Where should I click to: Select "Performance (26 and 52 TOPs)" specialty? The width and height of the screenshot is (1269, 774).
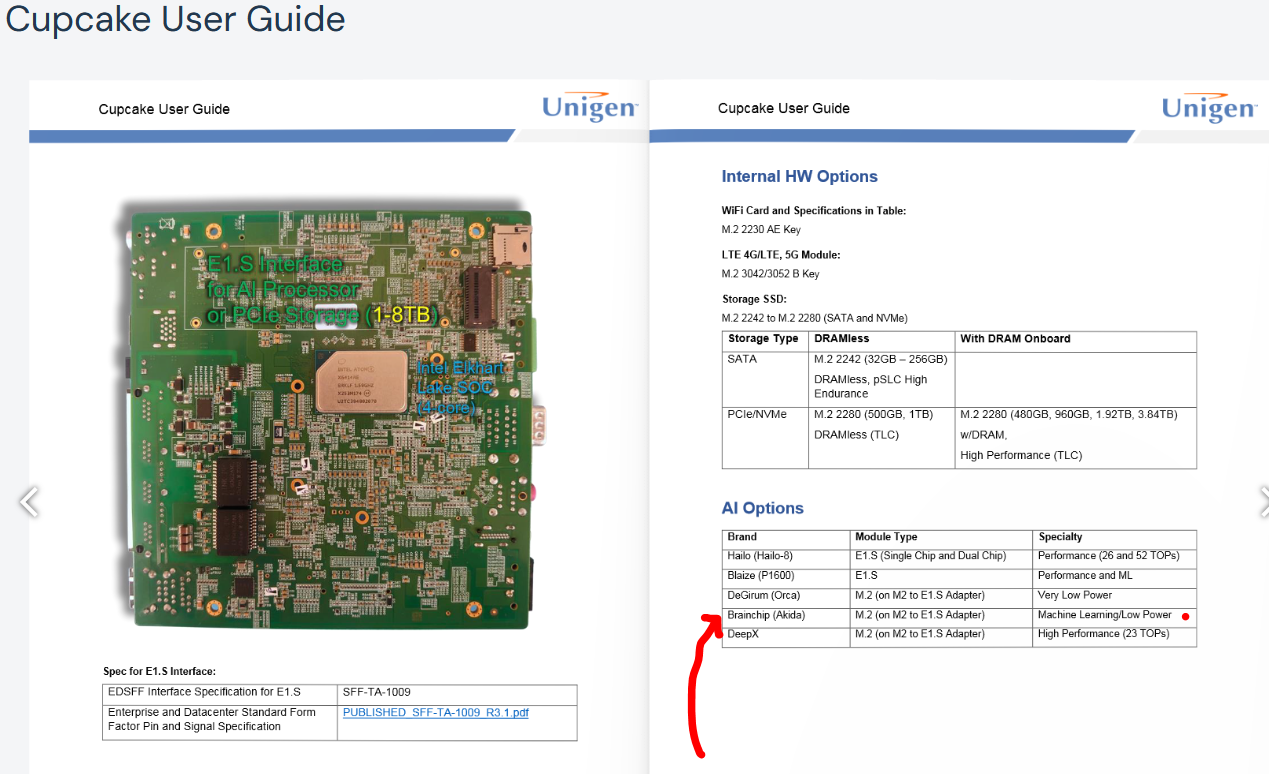[1109, 556]
